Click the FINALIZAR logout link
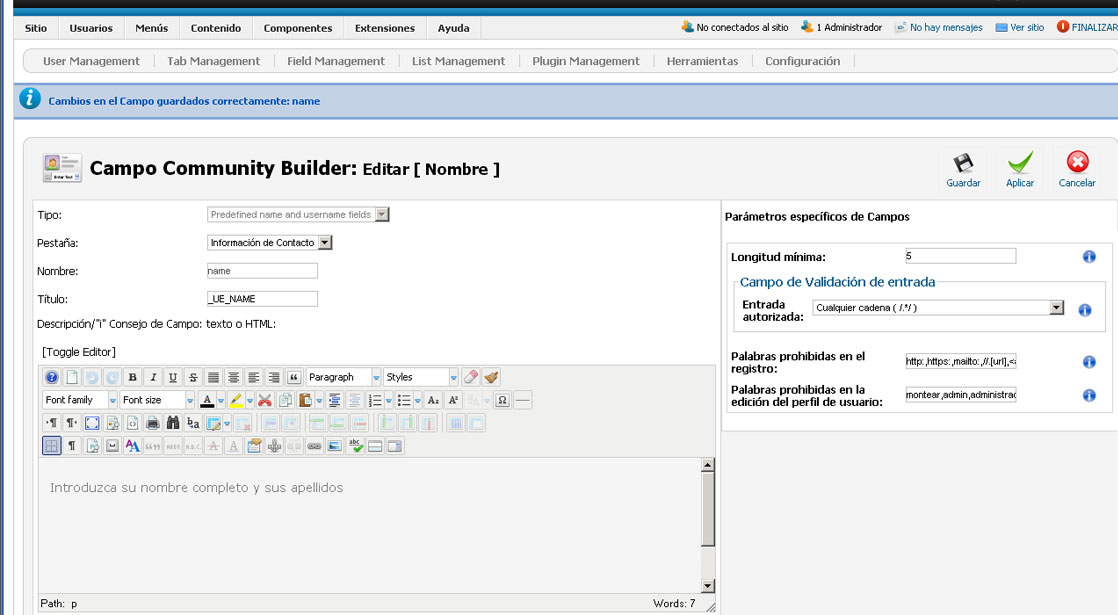 (x=1087, y=27)
